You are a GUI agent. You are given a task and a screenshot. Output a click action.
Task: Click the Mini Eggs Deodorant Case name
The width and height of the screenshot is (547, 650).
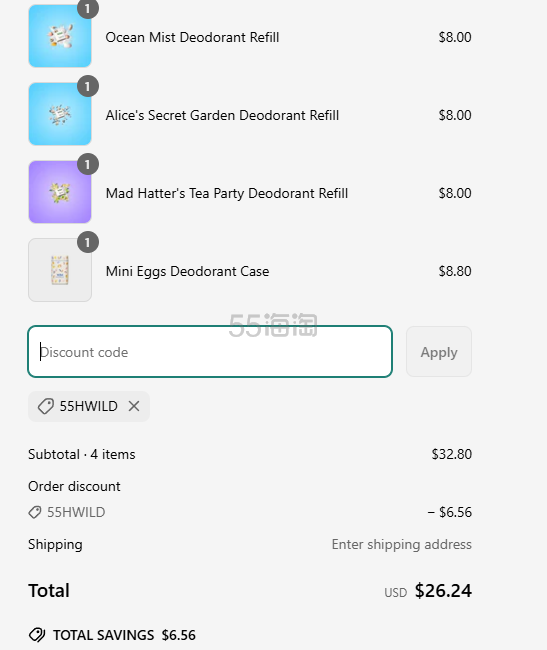tap(187, 271)
